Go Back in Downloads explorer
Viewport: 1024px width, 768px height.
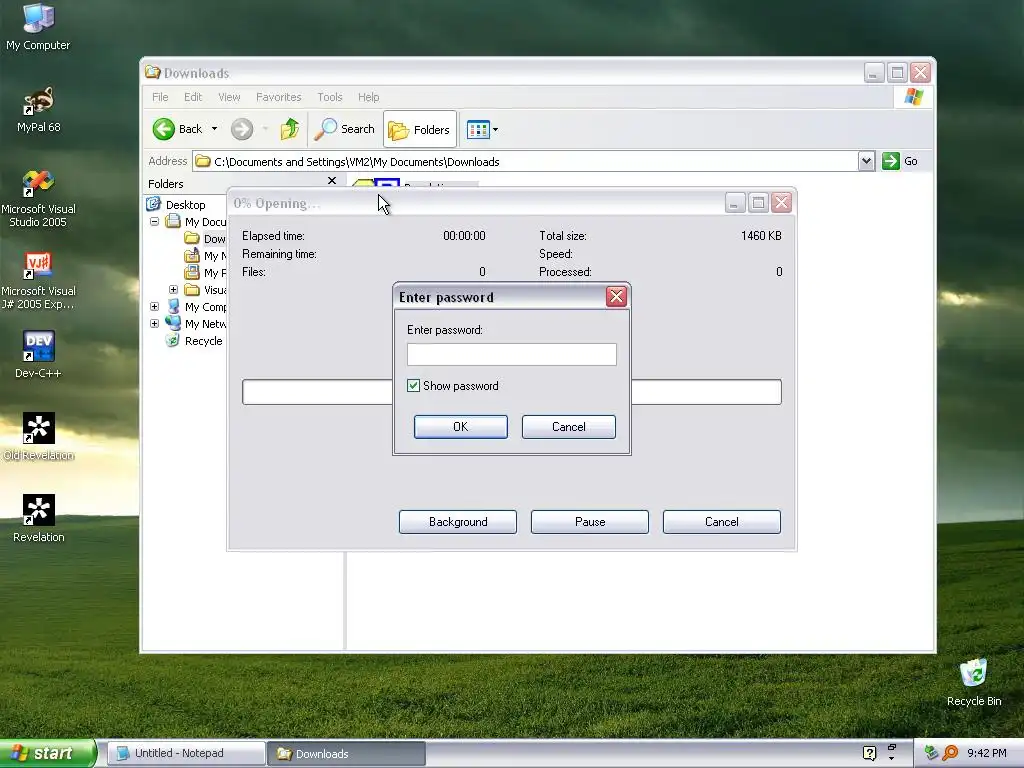point(178,129)
